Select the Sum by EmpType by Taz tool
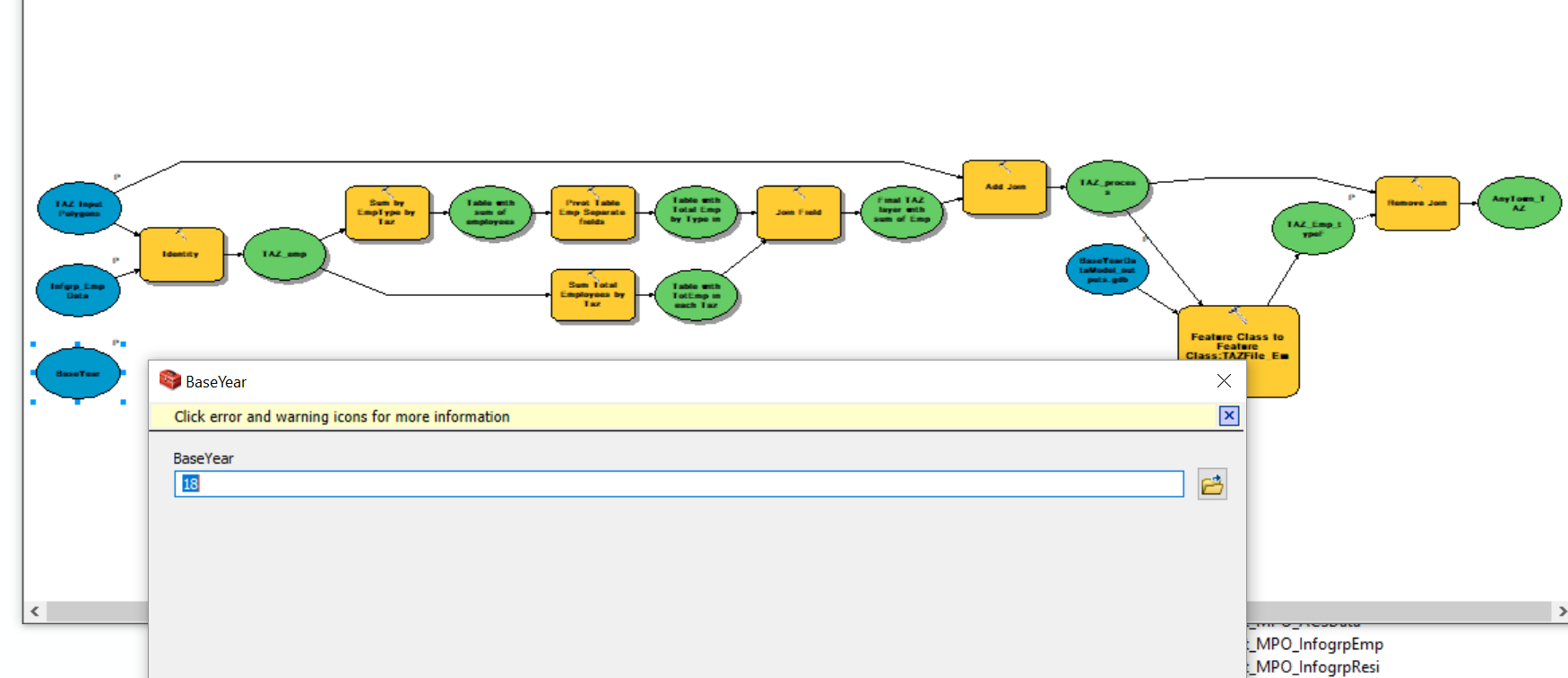 point(387,213)
